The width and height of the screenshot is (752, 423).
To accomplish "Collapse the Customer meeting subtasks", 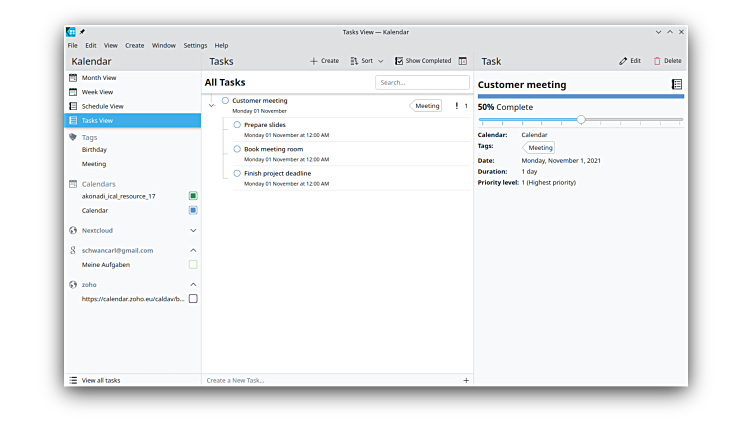I will [211, 105].
